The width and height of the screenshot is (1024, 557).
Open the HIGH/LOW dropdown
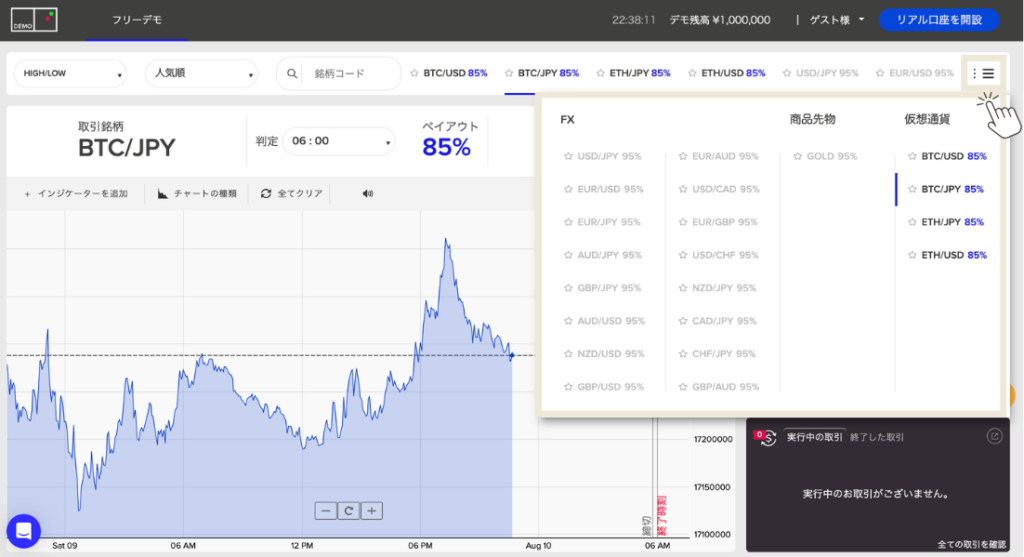pyautogui.click(x=71, y=74)
